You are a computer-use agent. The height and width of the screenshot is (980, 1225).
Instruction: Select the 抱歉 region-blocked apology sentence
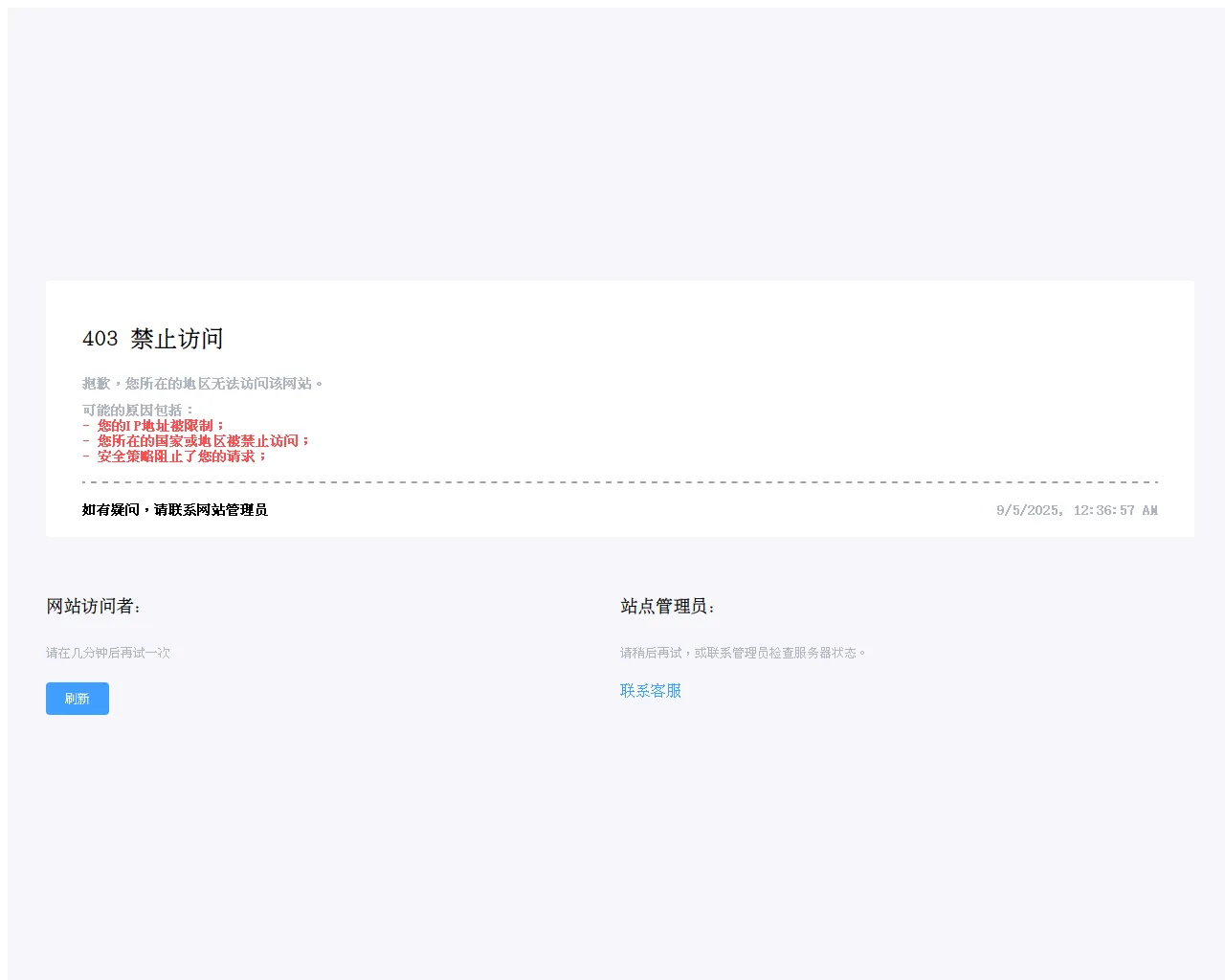click(x=203, y=384)
